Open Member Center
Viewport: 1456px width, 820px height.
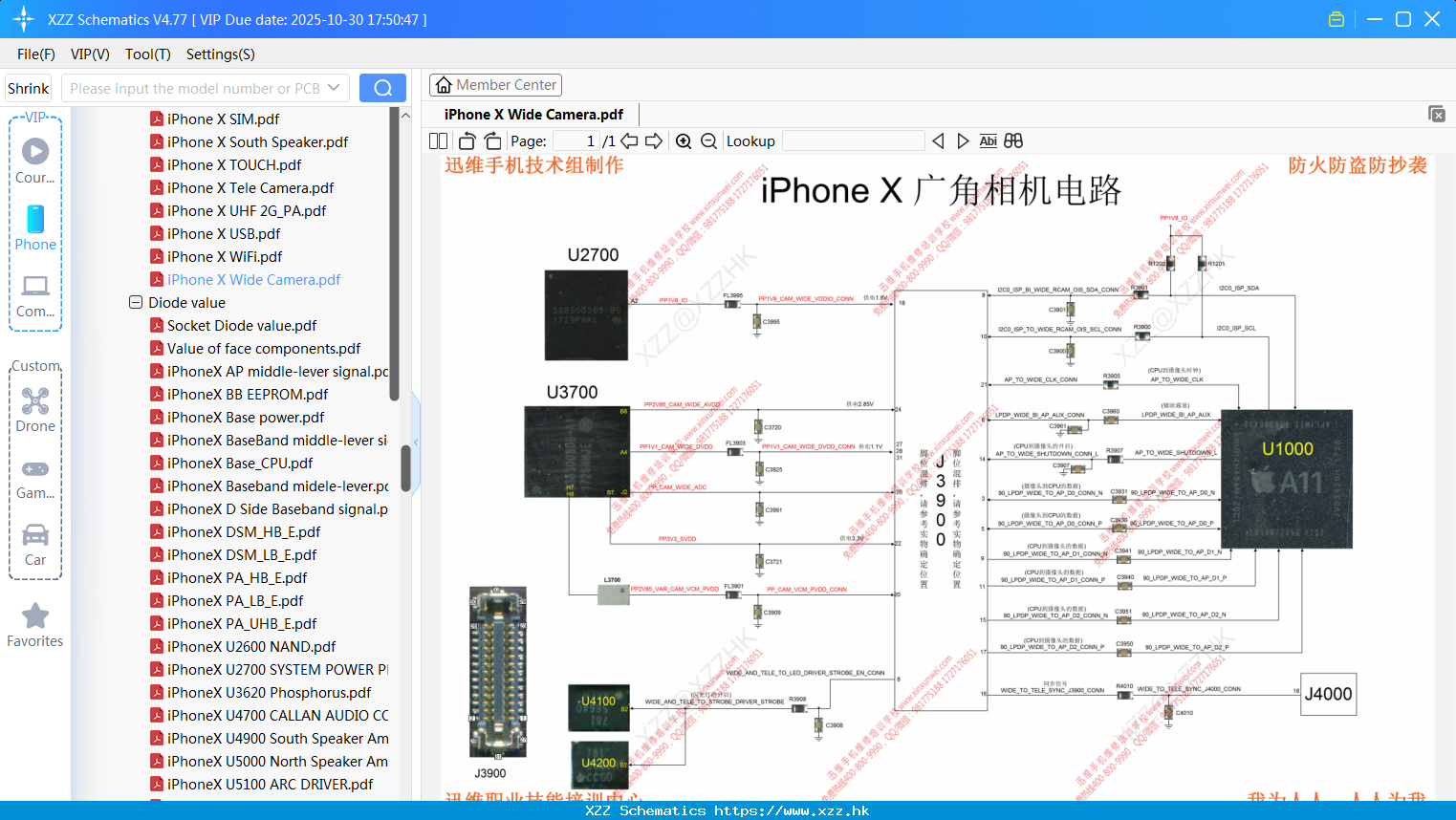pyautogui.click(x=495, y=85)
